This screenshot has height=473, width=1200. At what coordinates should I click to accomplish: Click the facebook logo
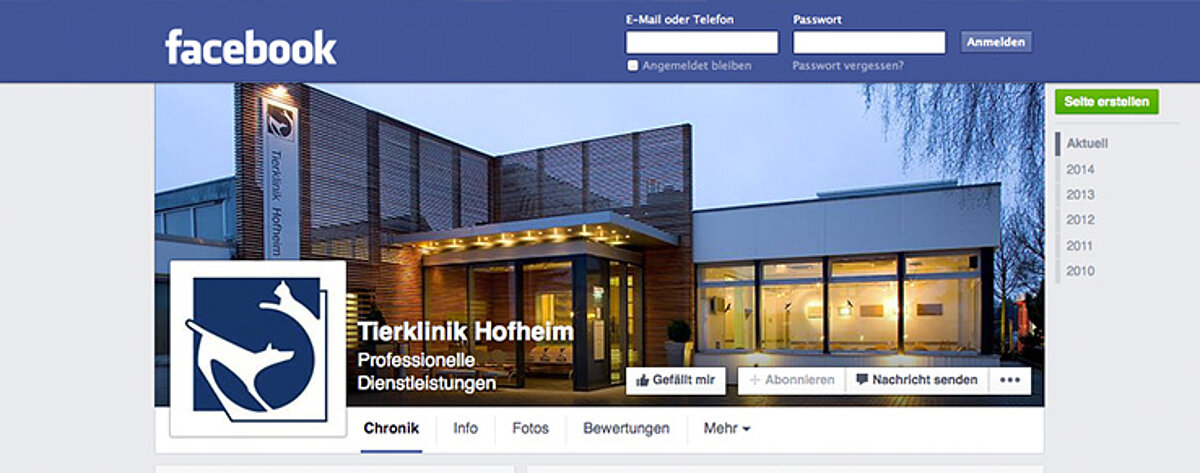point(251,47)
